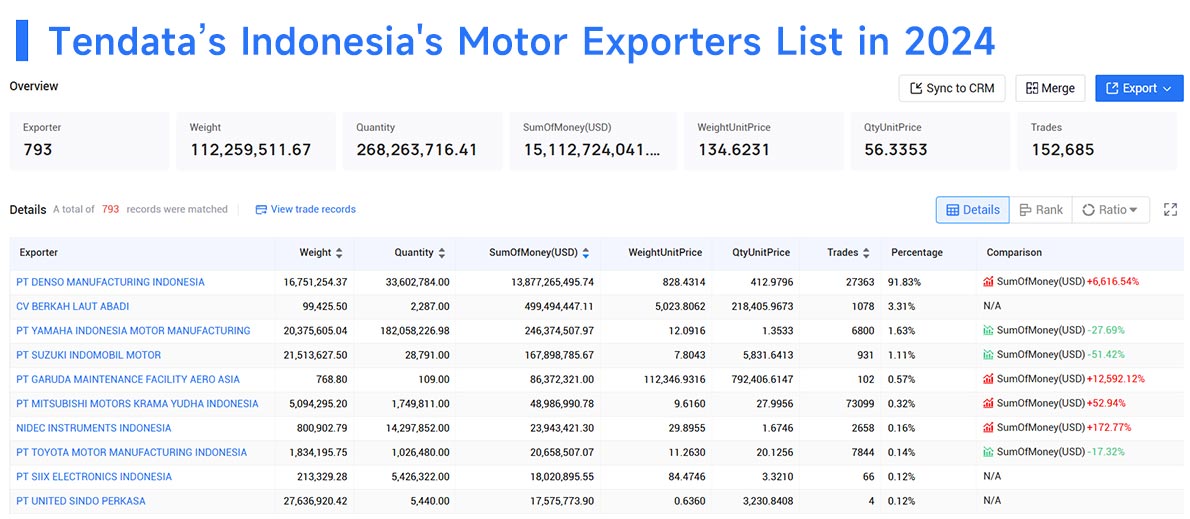Image resolution: width=1190 pixels, height=519 pixels.
Task: Open the Export dropdown button
Action: pyautogui.click(x=1139, y=88)
